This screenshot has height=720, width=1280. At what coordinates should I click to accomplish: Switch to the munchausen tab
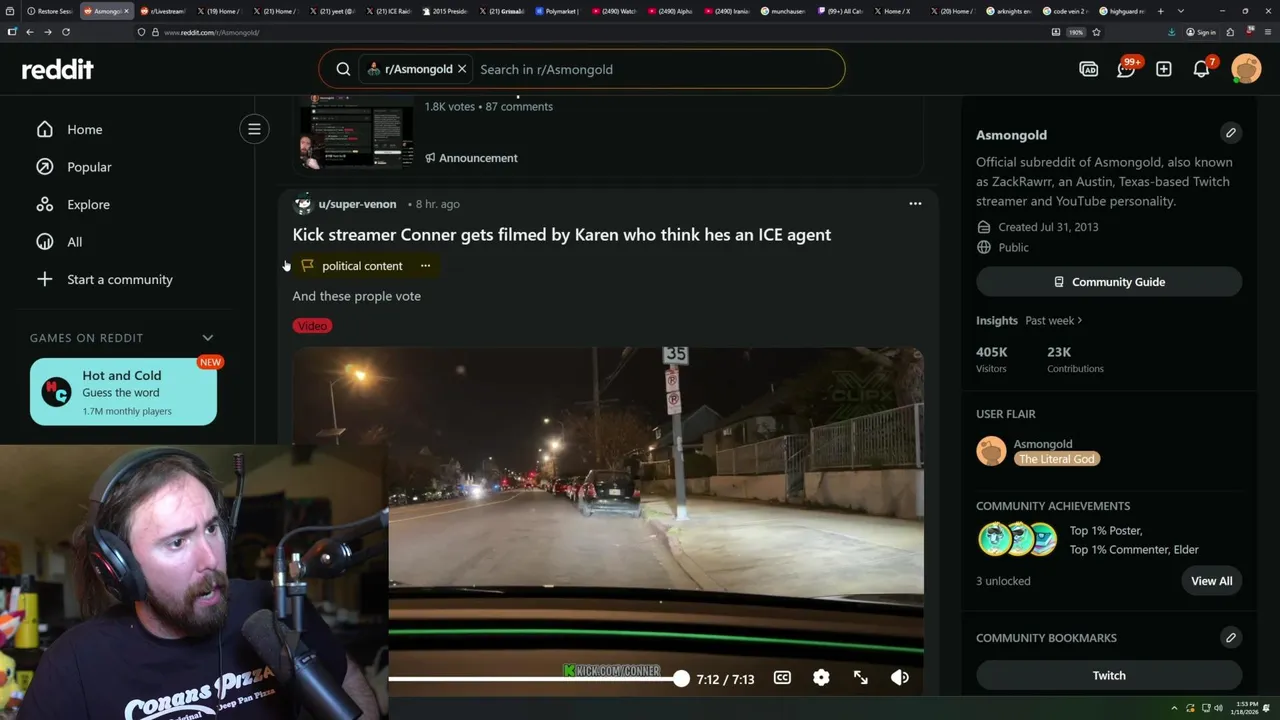coord(783,11)
